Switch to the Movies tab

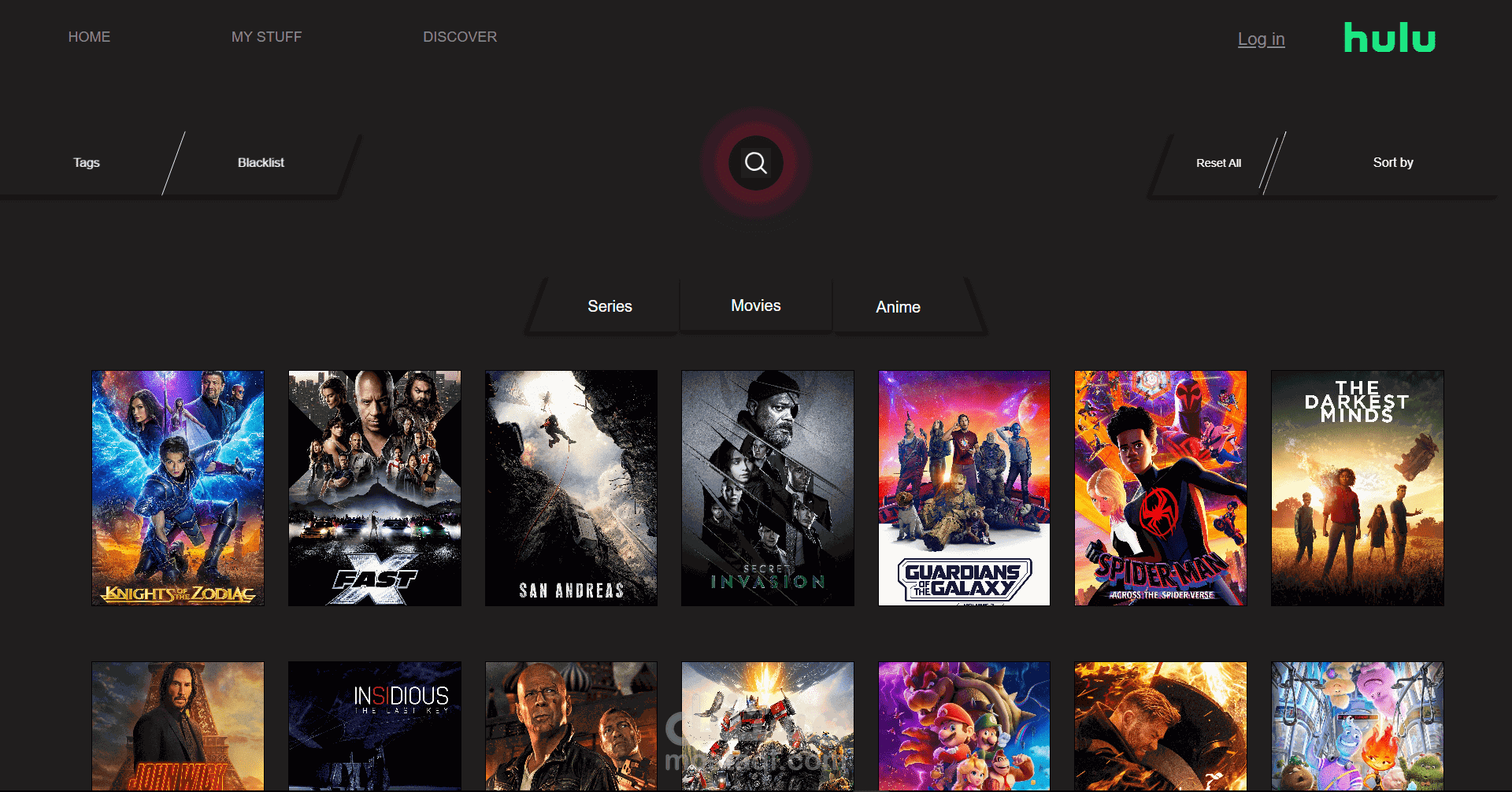point(756,305)
